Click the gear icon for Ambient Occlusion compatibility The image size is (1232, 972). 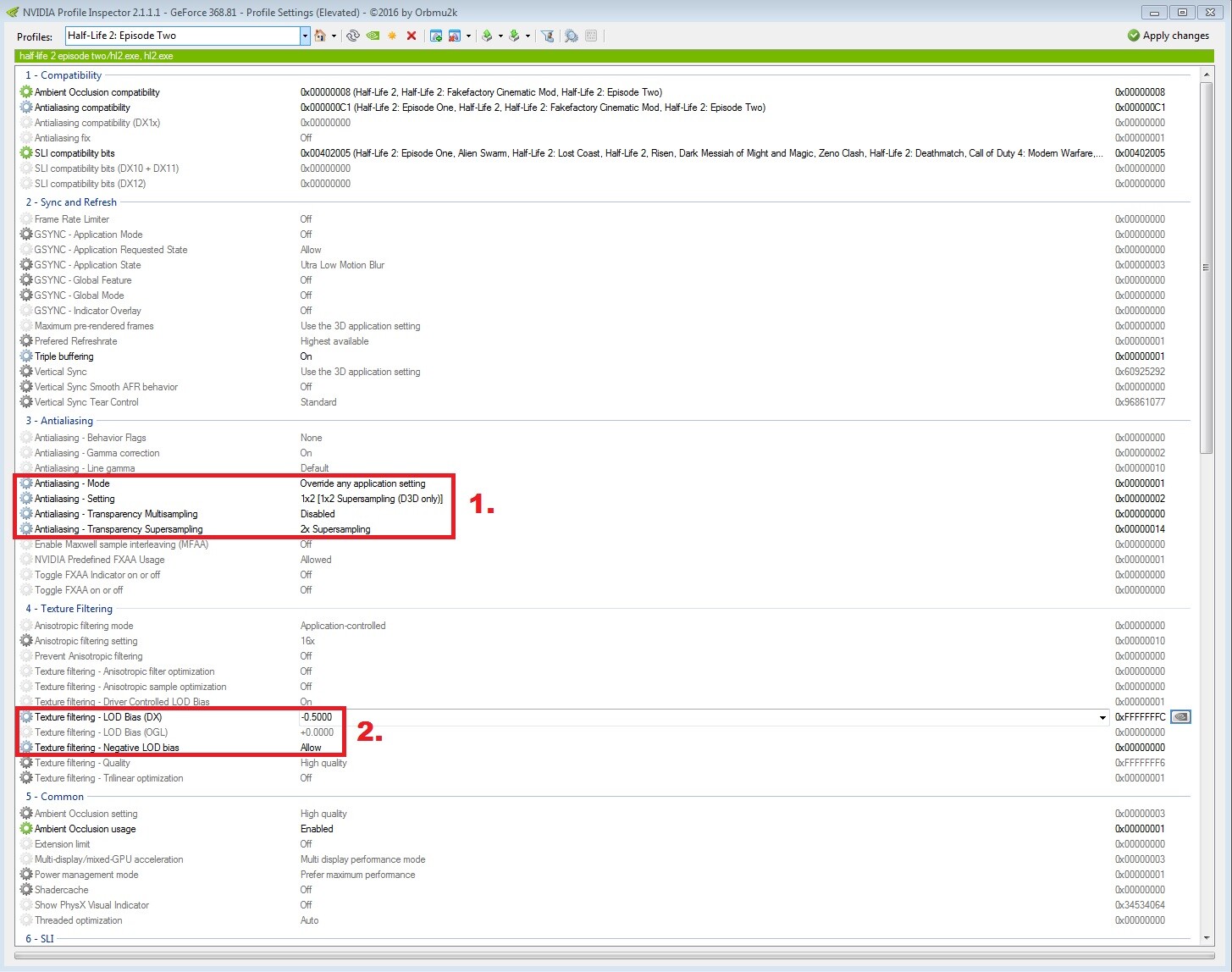(x=26, y=92)
